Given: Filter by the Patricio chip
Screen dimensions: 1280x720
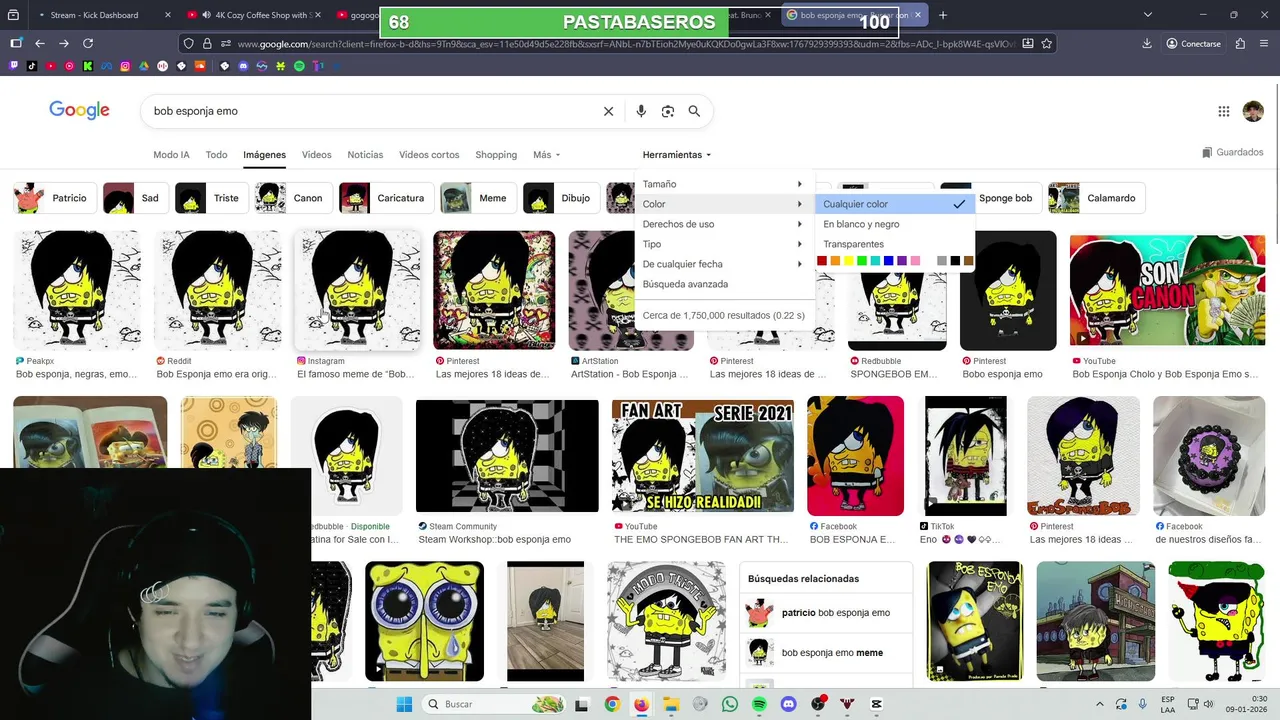Looking at the screenshot, I should coord(55,198).
